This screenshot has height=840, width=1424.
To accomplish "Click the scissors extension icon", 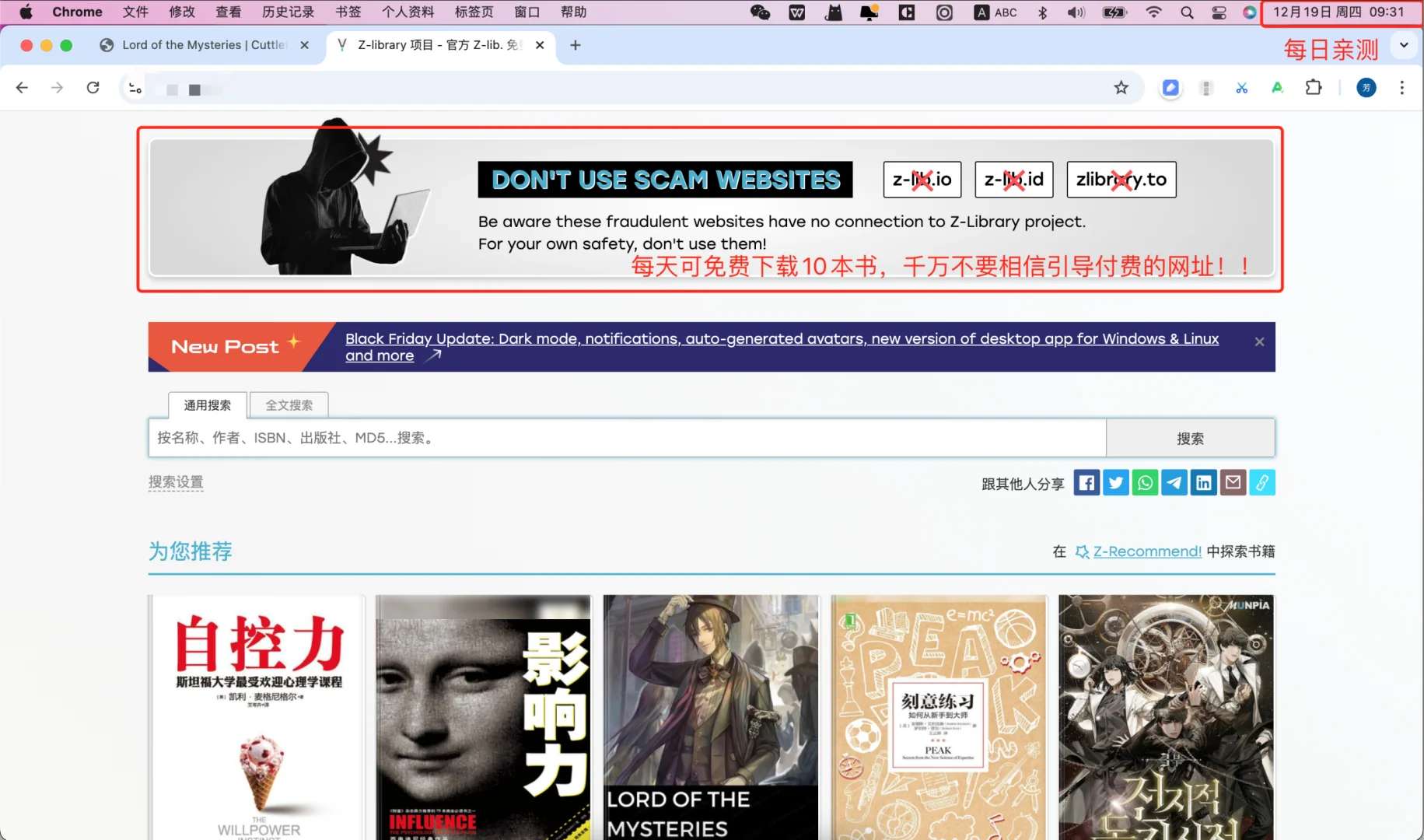I will [x=1242, y=88].
